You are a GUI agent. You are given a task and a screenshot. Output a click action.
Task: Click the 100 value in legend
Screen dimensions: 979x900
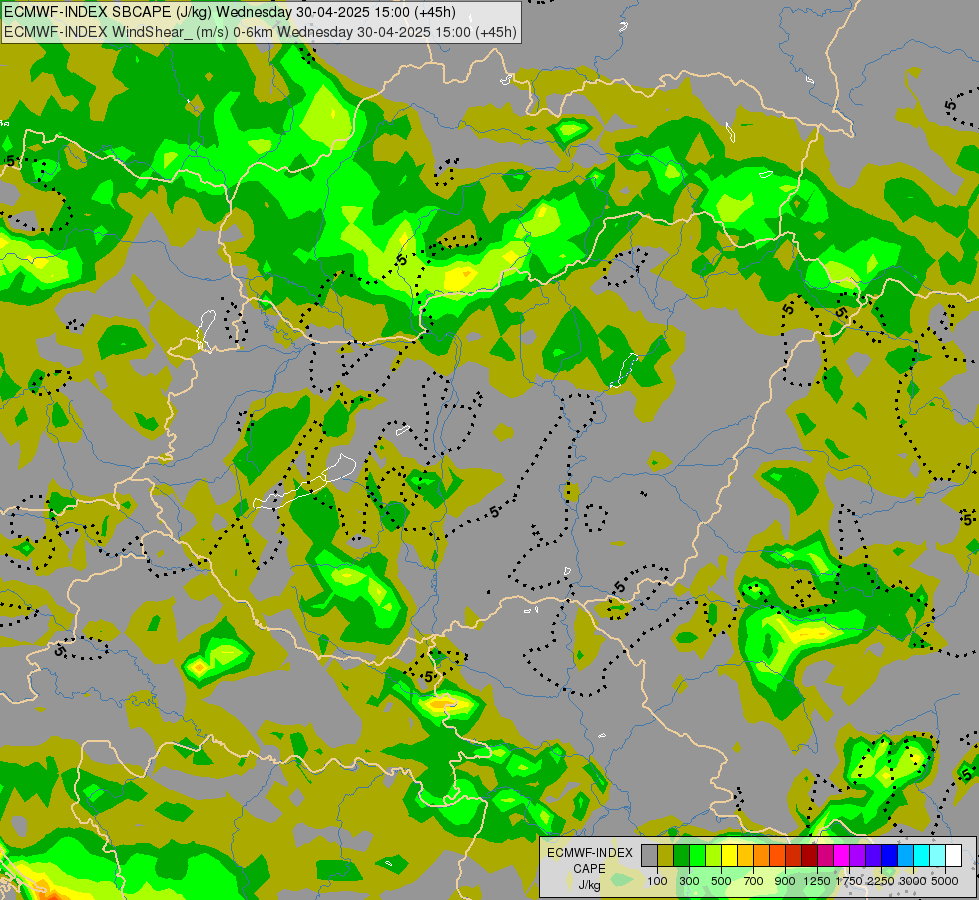[x=657, y=881]
